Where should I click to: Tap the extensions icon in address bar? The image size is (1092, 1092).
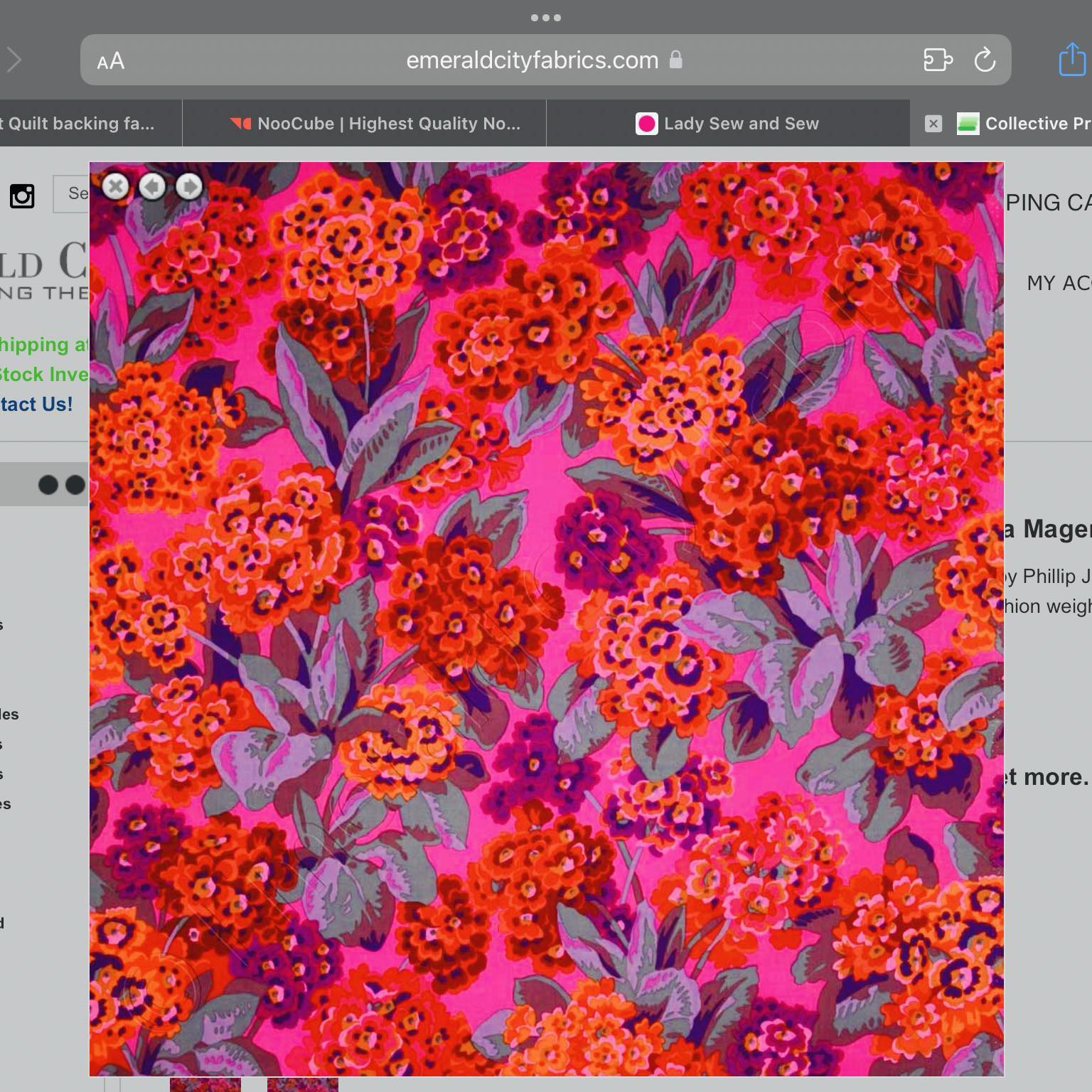coord(938,60)
